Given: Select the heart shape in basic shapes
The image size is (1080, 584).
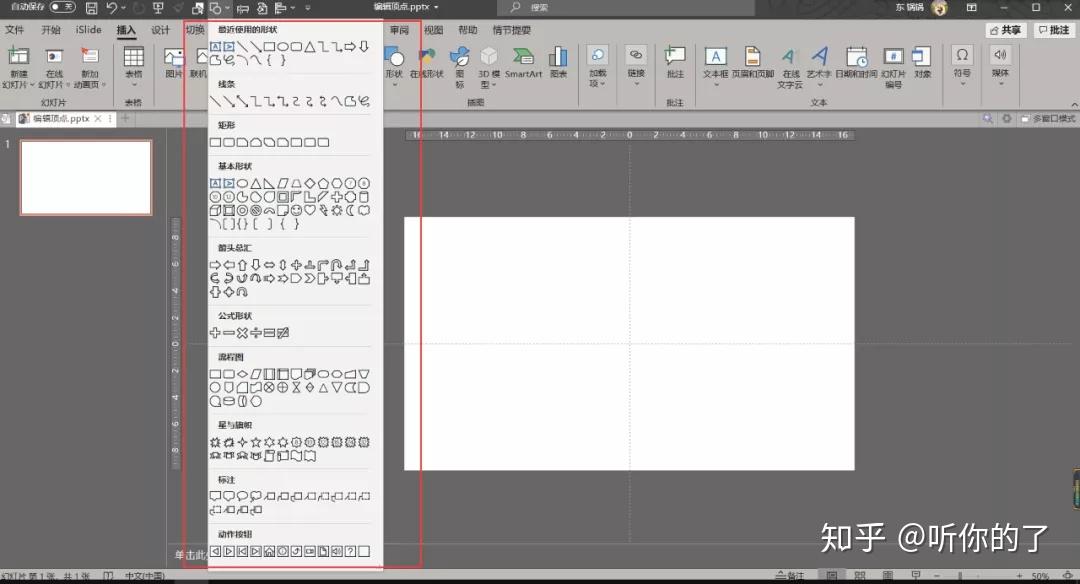Looking at the screenshot, I should click(310, 210).
